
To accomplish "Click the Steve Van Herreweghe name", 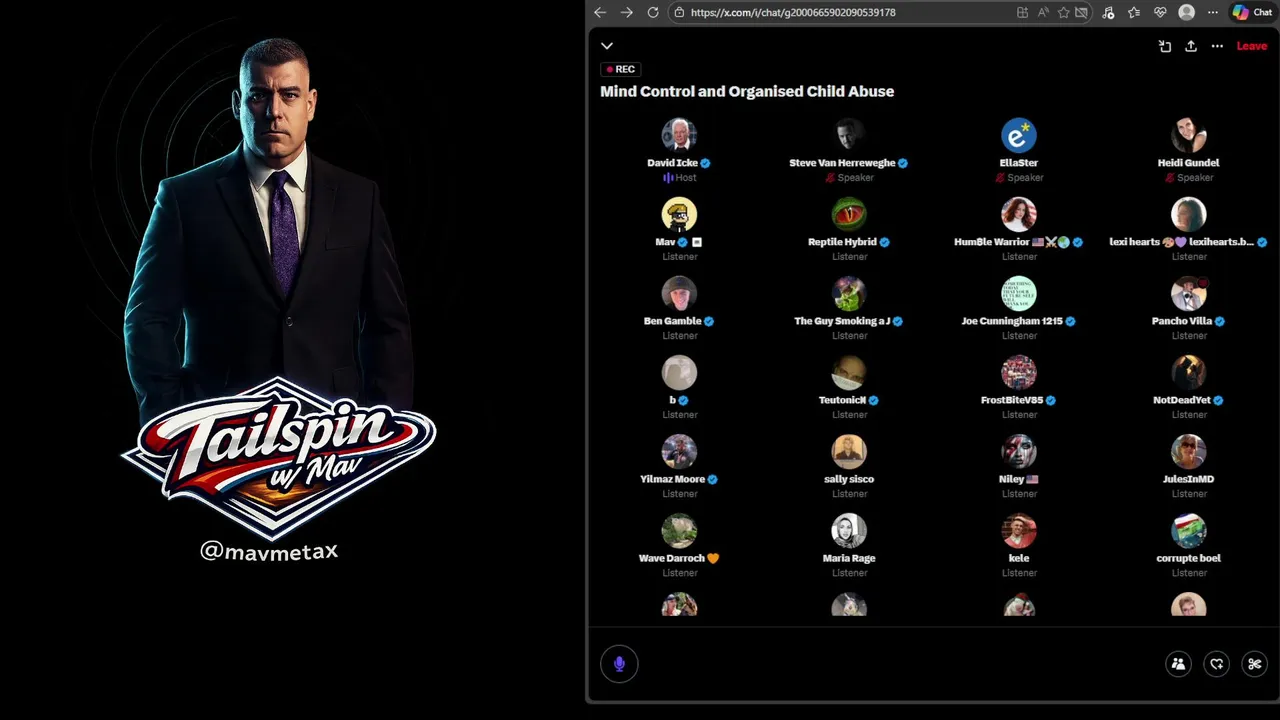I will coord(842,163).
